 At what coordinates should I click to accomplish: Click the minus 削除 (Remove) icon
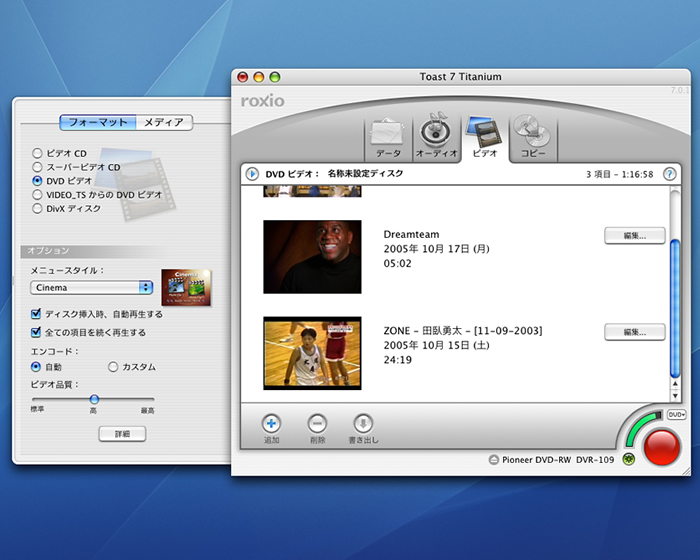pyautogui.click(x=317, y=423)
